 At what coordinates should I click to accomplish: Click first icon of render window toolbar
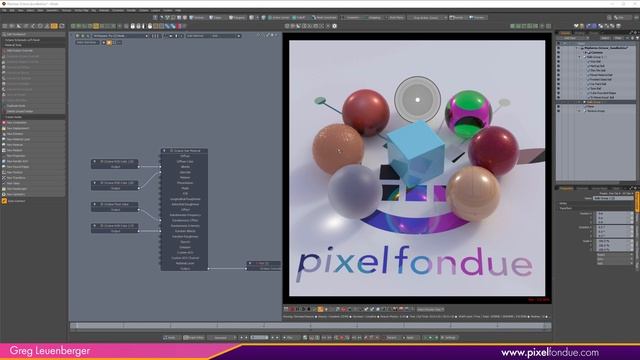(x=286, y=309)
